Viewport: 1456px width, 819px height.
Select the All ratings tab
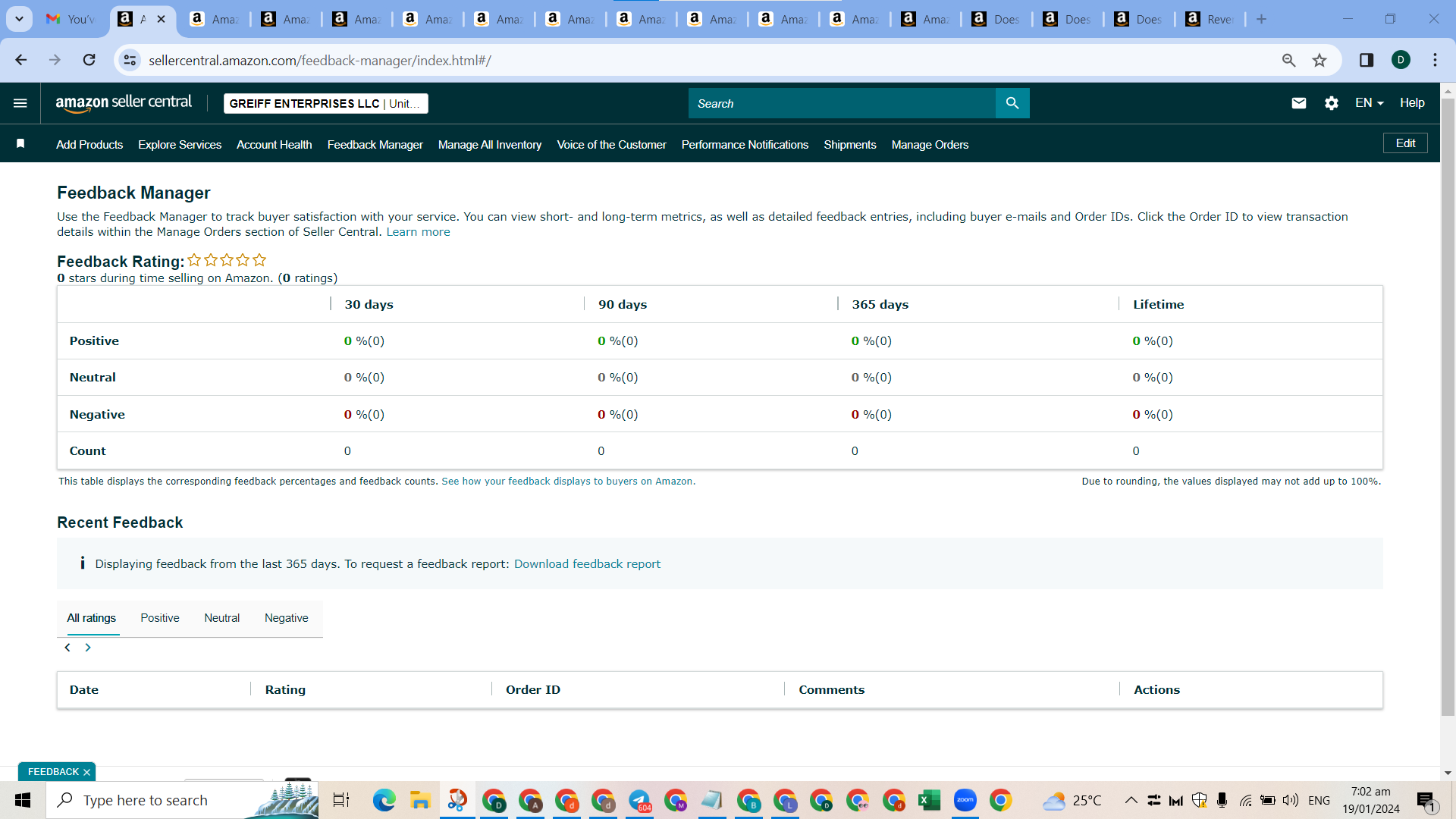click(x=92, y=618)
